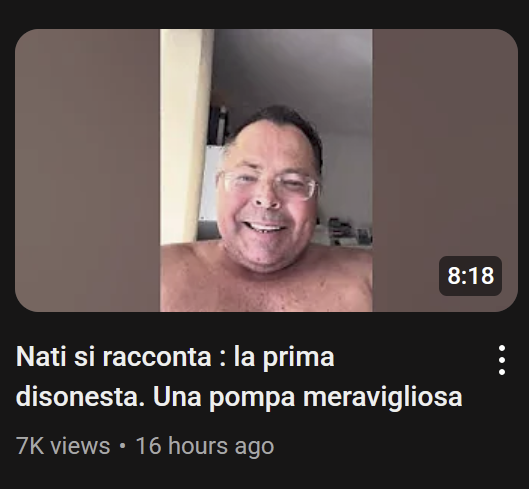
Task: Click the left blurred side of the thumbnail
Action: pos(87,170)
